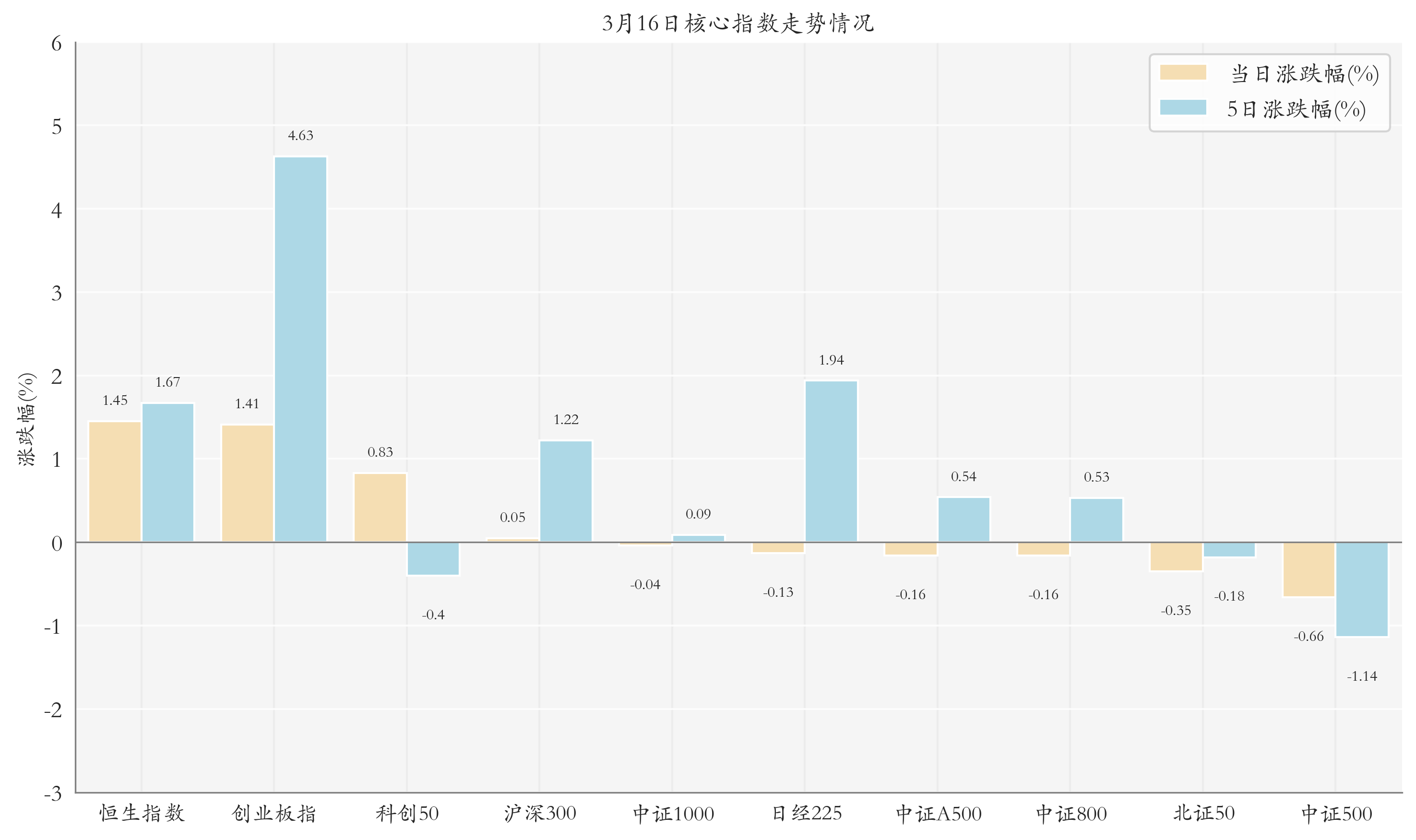
Task: Select the tall blue 创业板指 4.63 bar
Action: (x=300, y=349)
